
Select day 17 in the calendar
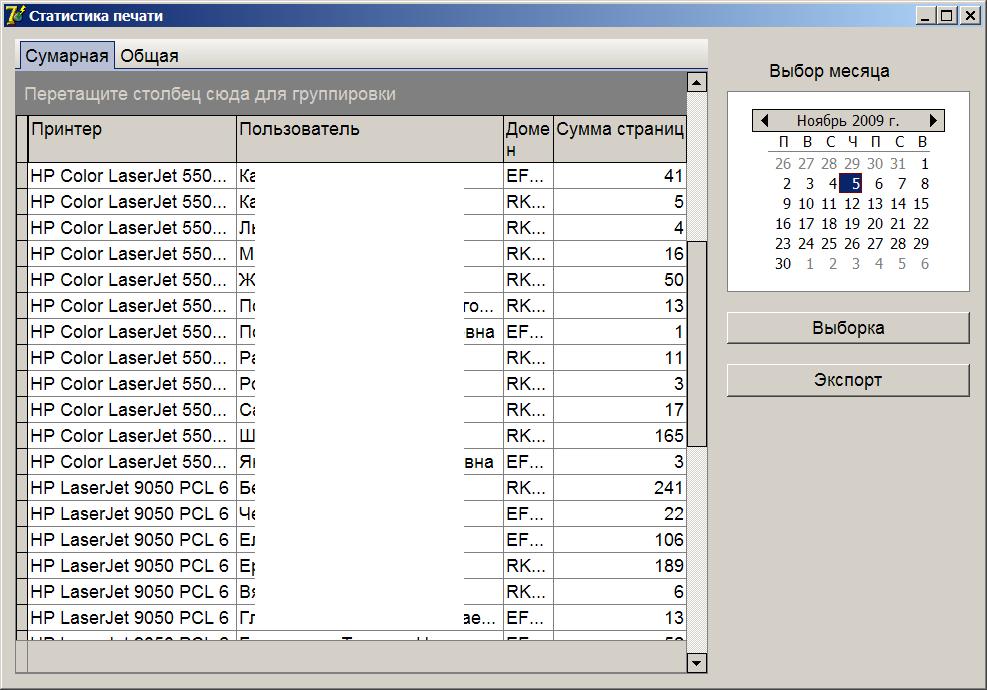point(806,224)
